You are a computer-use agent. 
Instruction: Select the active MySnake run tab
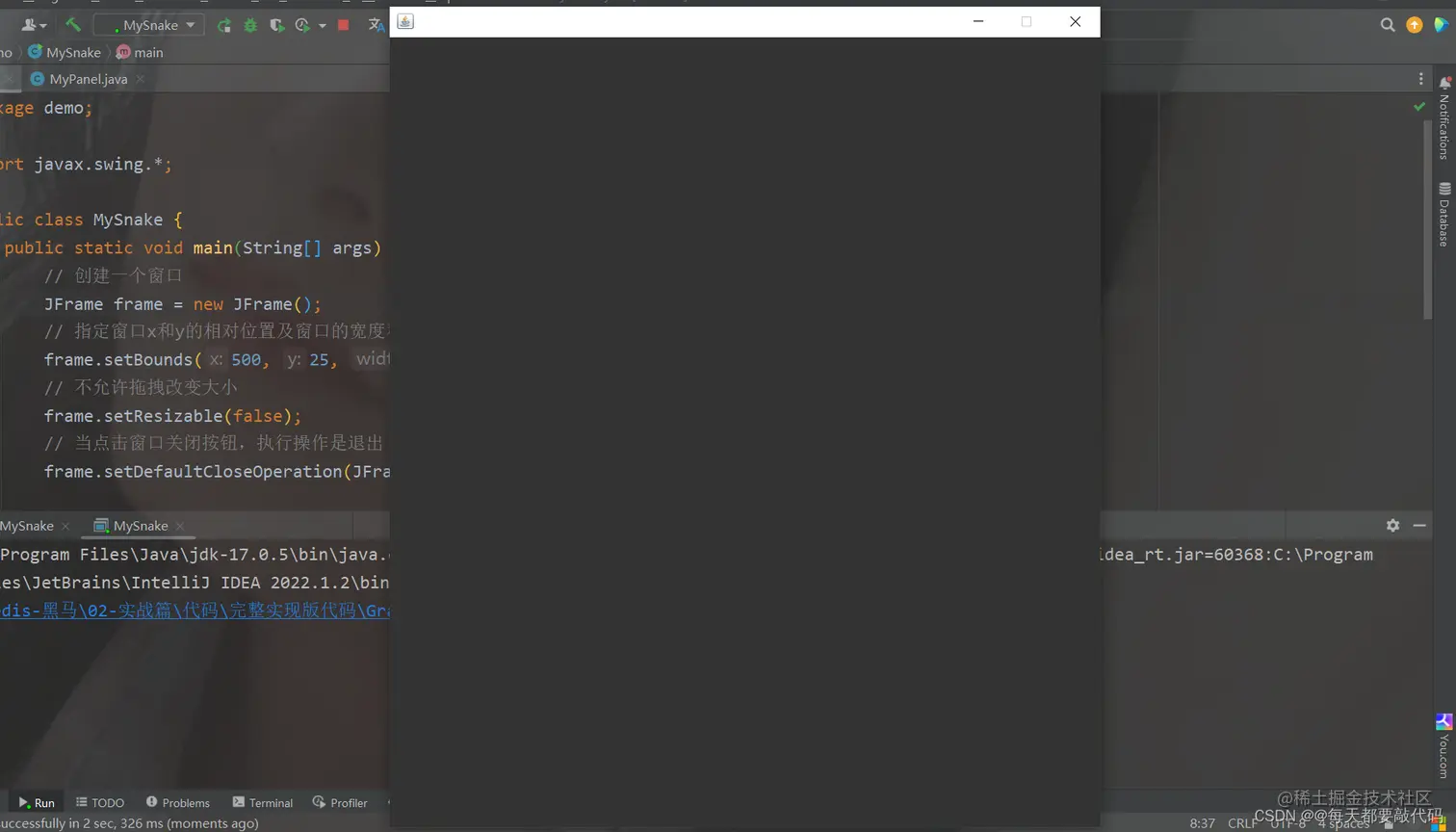(131, 526)
